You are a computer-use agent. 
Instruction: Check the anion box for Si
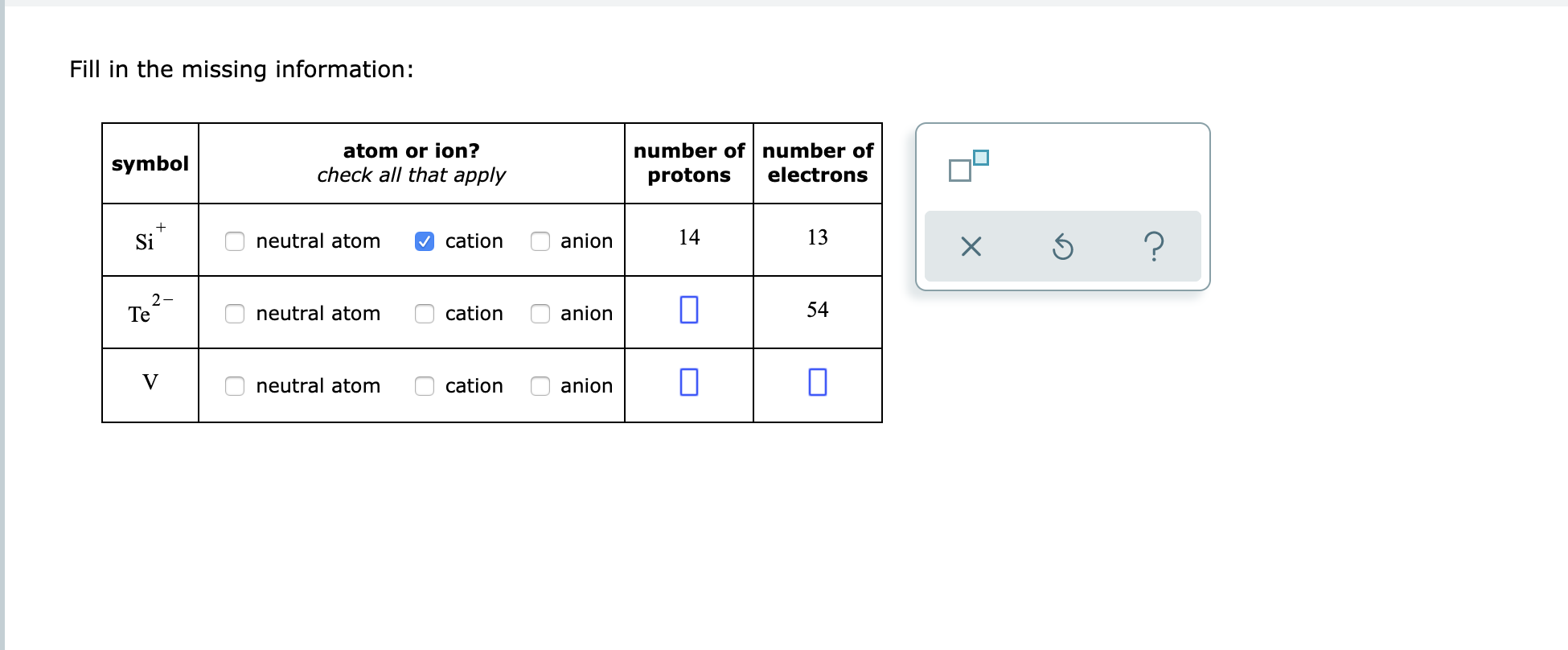coord(540,241)
